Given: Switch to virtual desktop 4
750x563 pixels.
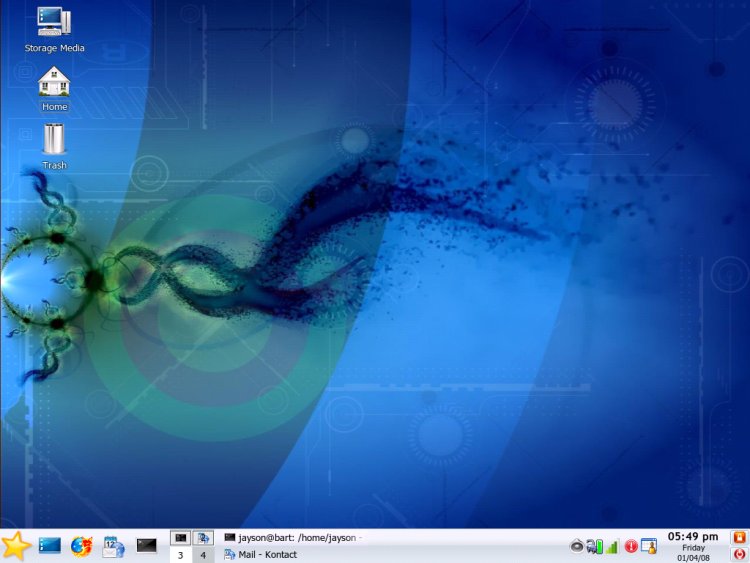Looking at the screenshot, I should (203, 555).
